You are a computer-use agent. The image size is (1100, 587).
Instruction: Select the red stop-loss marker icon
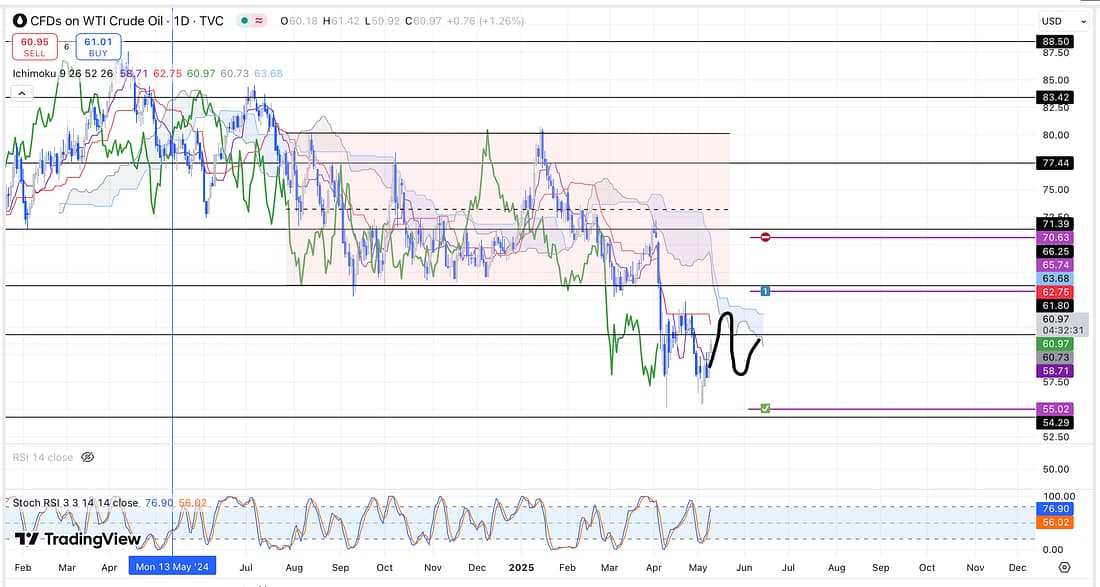pyautogui.click(x=765, y=237)
